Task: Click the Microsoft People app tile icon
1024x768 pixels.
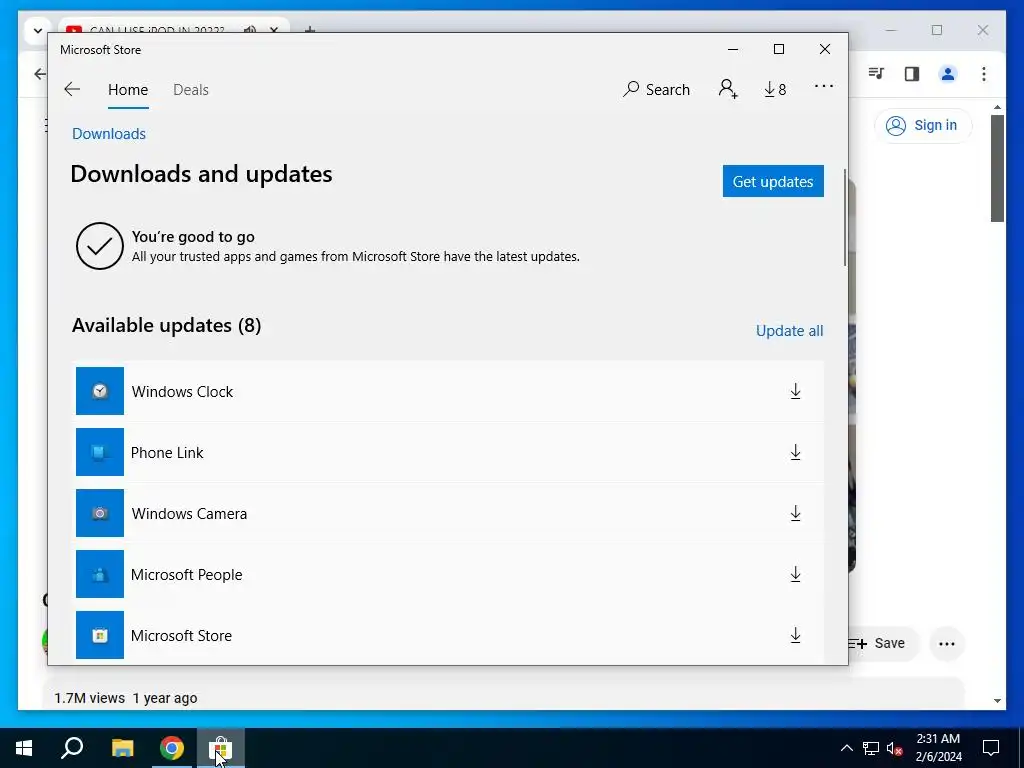Action: tap(100, 574)
